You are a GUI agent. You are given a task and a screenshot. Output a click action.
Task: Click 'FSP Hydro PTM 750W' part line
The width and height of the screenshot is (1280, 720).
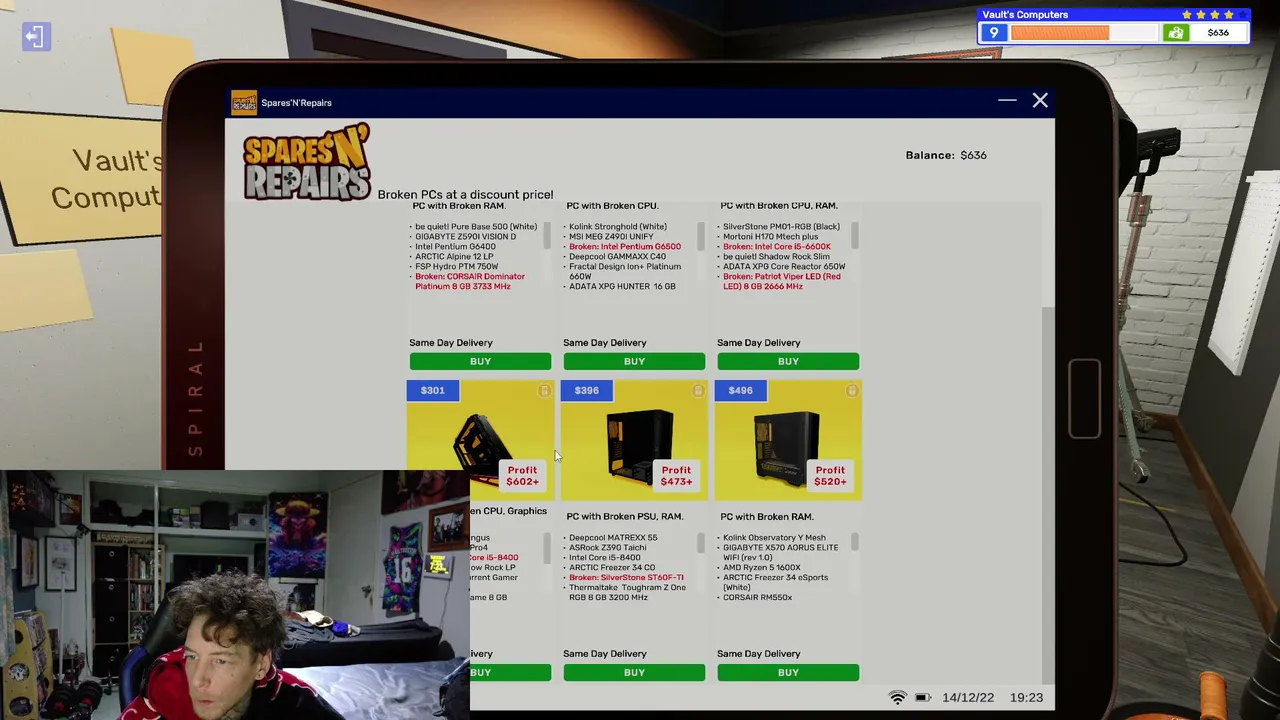[x=457, y=267]
